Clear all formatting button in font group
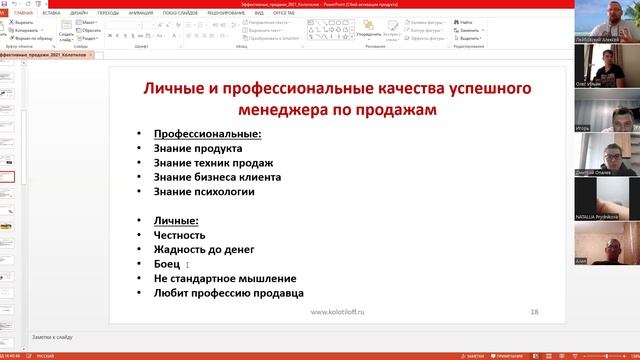Image resolution: width=640 pixels, height=360 pixels. click(178, 25)
